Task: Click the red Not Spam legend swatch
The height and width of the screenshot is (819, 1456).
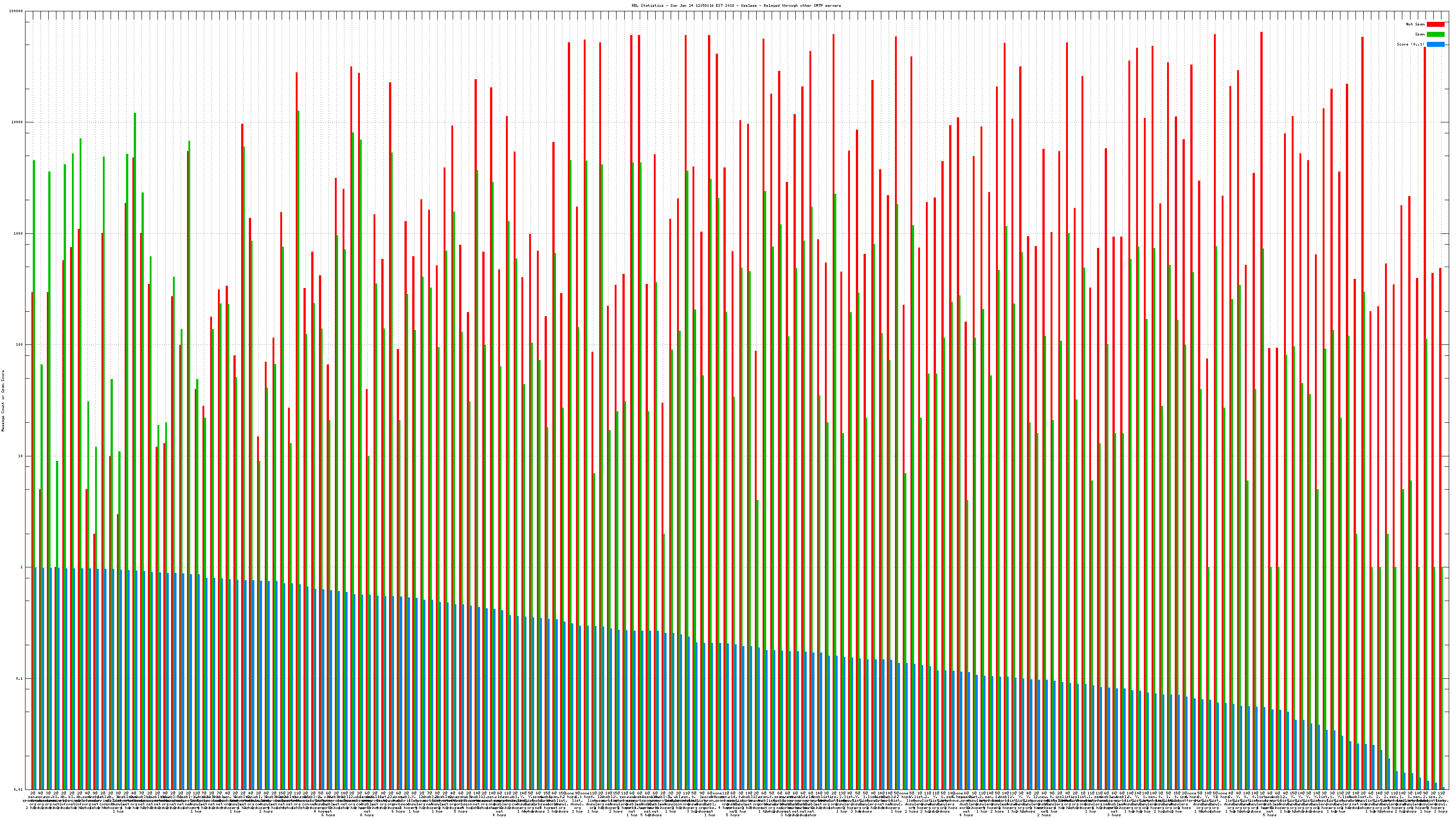Action: (x=1435, y=24)
